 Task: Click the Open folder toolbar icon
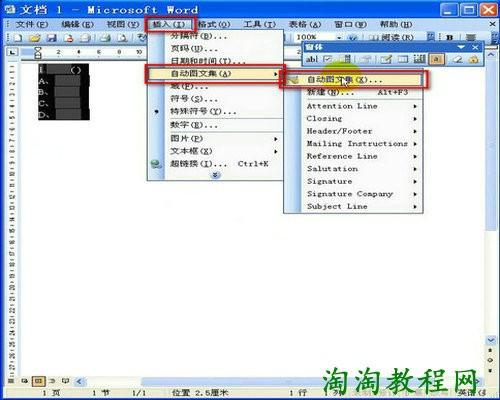[34, 38]
